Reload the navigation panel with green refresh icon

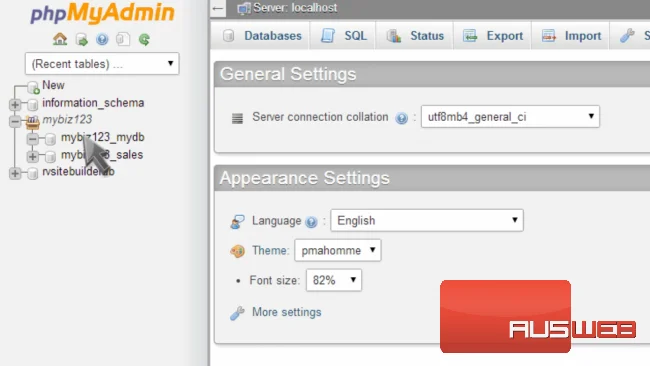click(x=144, y=39)
